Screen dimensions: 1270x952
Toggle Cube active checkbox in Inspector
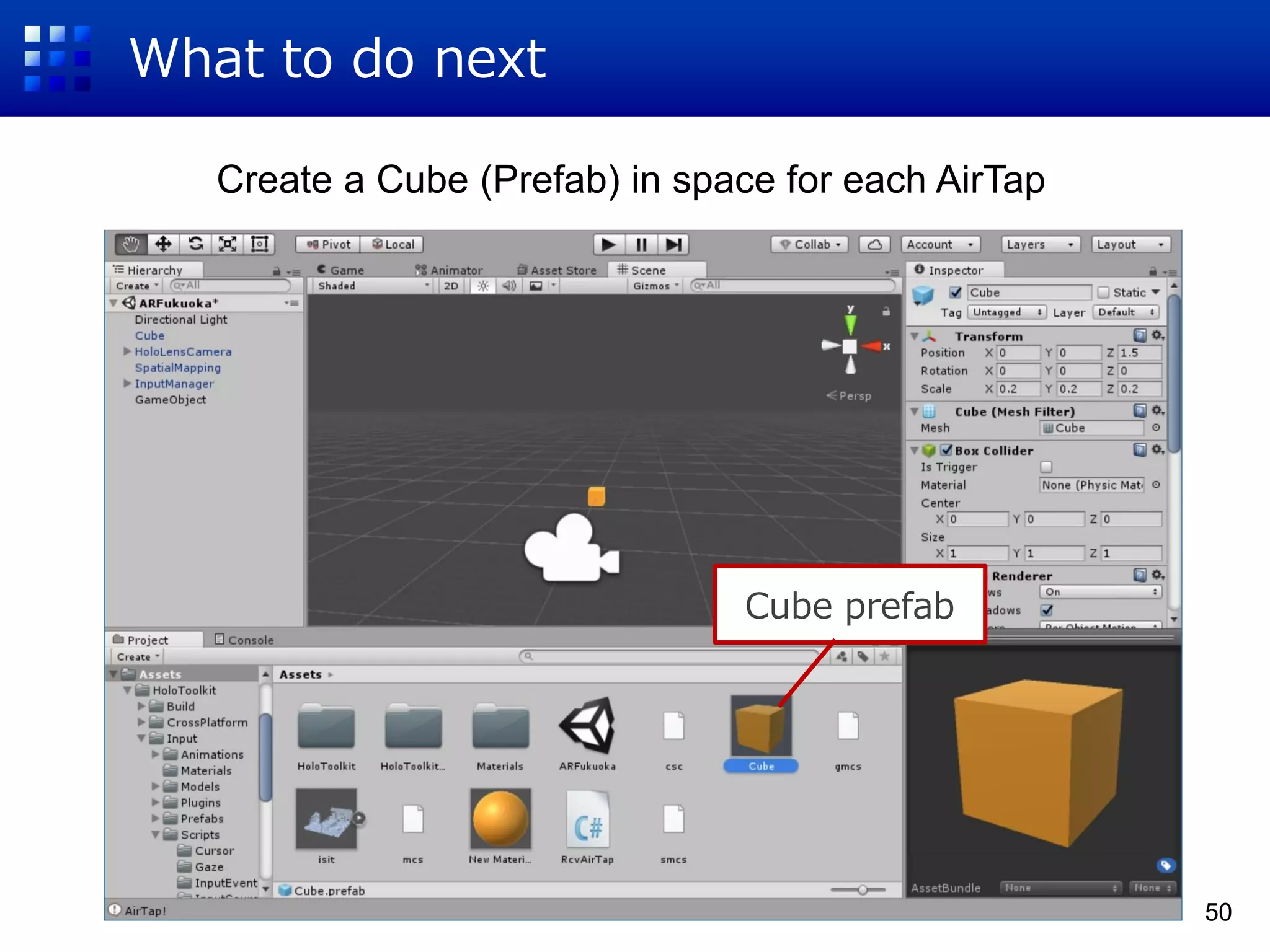pos(956,293)
